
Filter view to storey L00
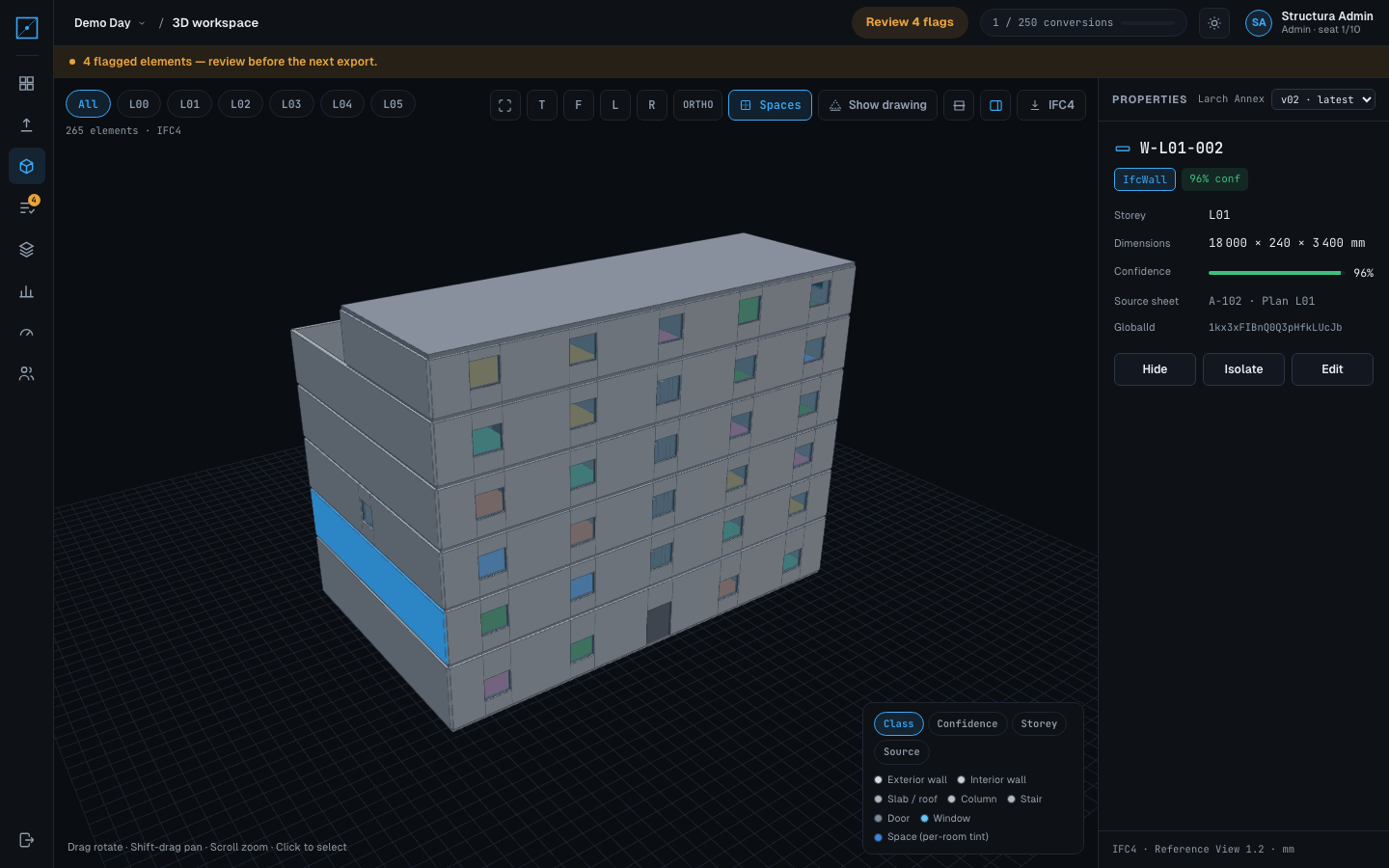pyautogui.click(x=139, y=104)
